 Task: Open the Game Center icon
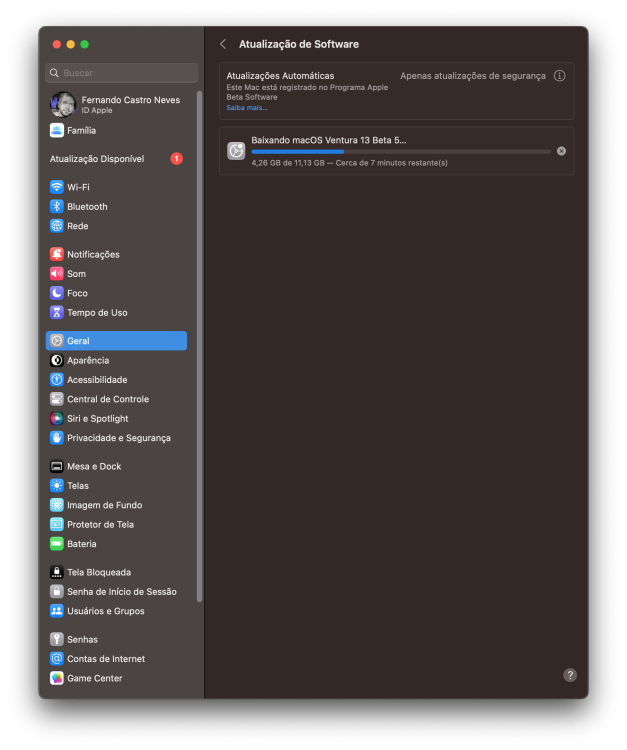56,678
